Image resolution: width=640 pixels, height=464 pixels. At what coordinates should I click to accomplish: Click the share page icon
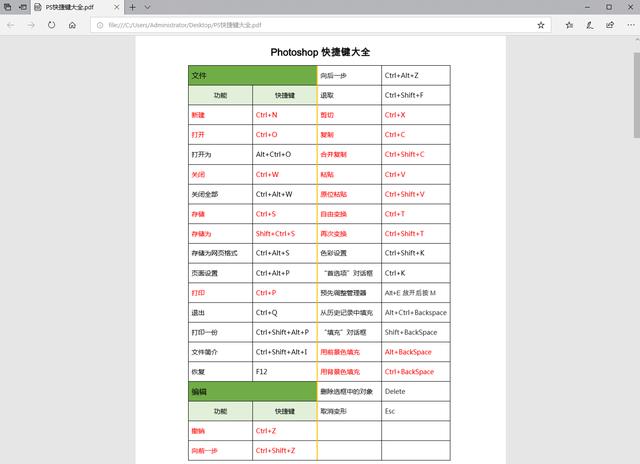coord(610,25)
